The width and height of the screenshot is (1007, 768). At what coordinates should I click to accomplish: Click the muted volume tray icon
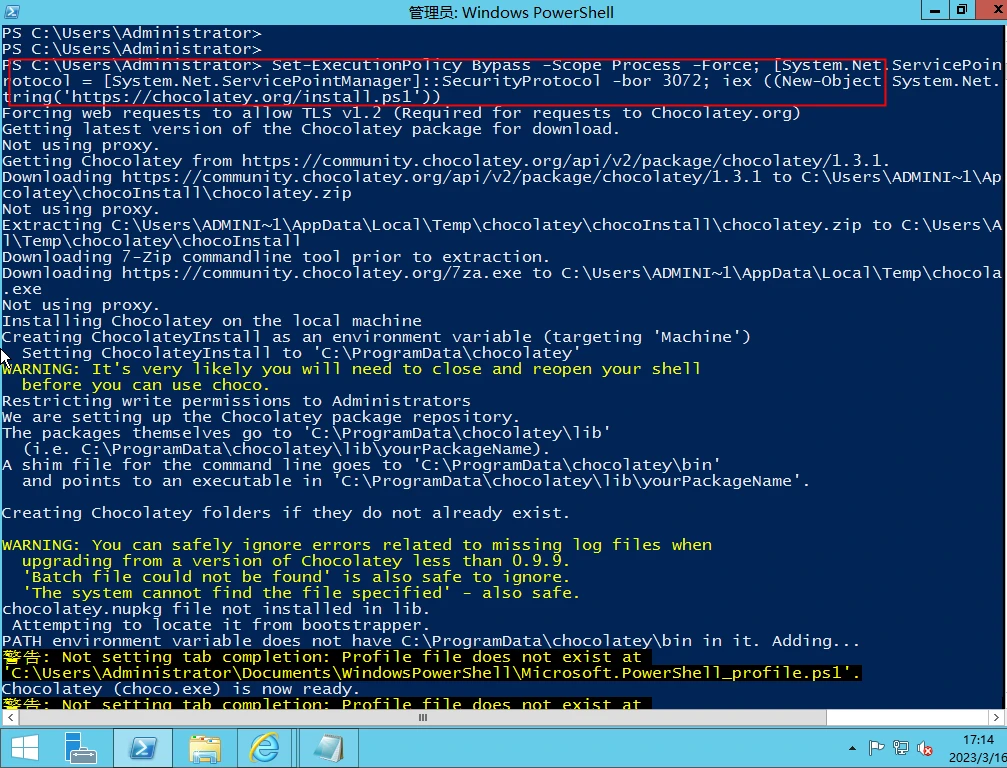(925, 748)
